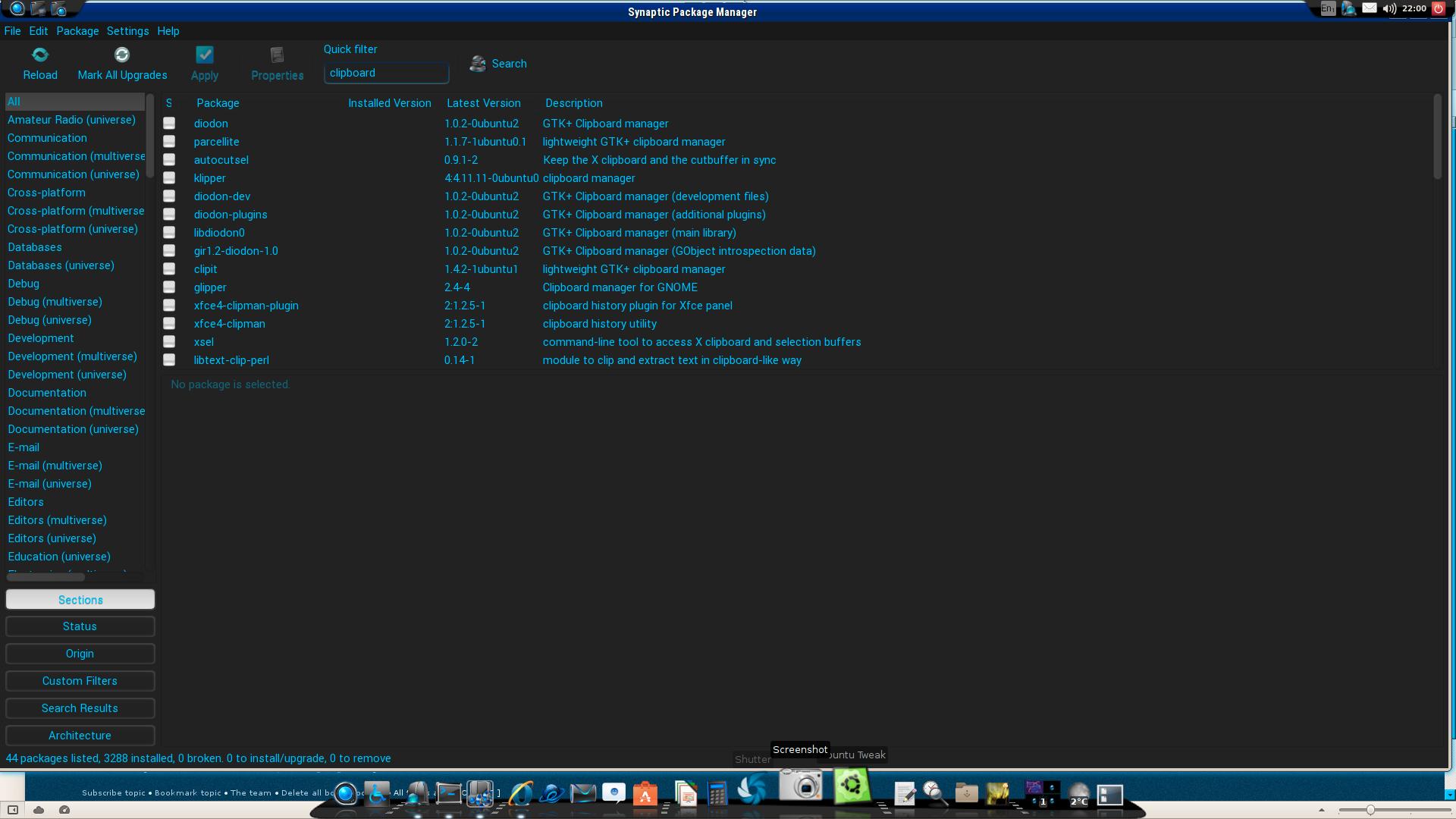This screenshot has width=1456, height=819.
Task: Toggle checkbox for xsel package
Action: 168,342
